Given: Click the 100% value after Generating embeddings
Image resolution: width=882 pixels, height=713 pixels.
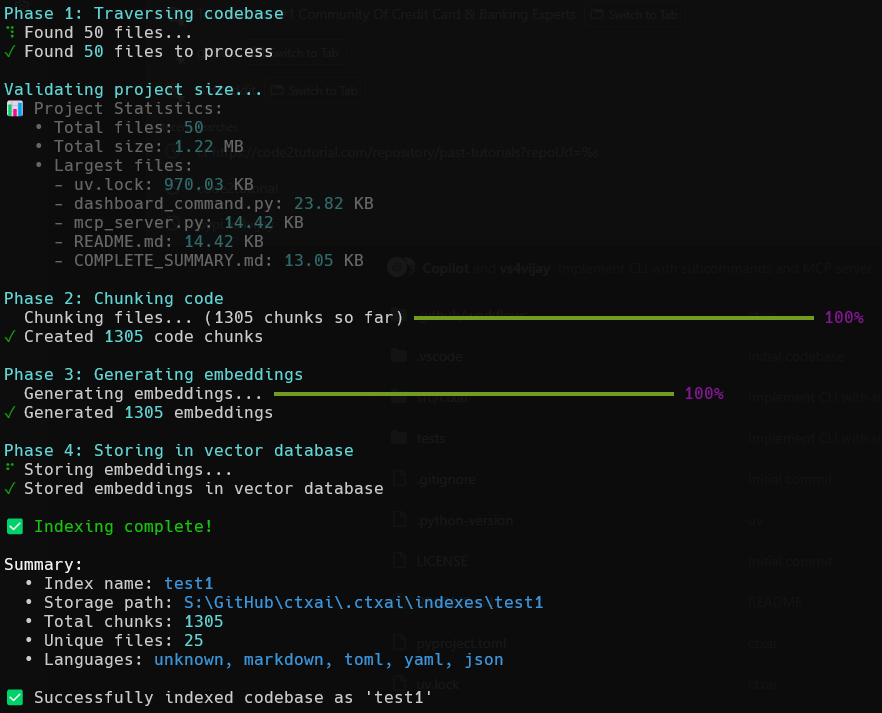Looking at the screenshot, I should click(704, 394).
